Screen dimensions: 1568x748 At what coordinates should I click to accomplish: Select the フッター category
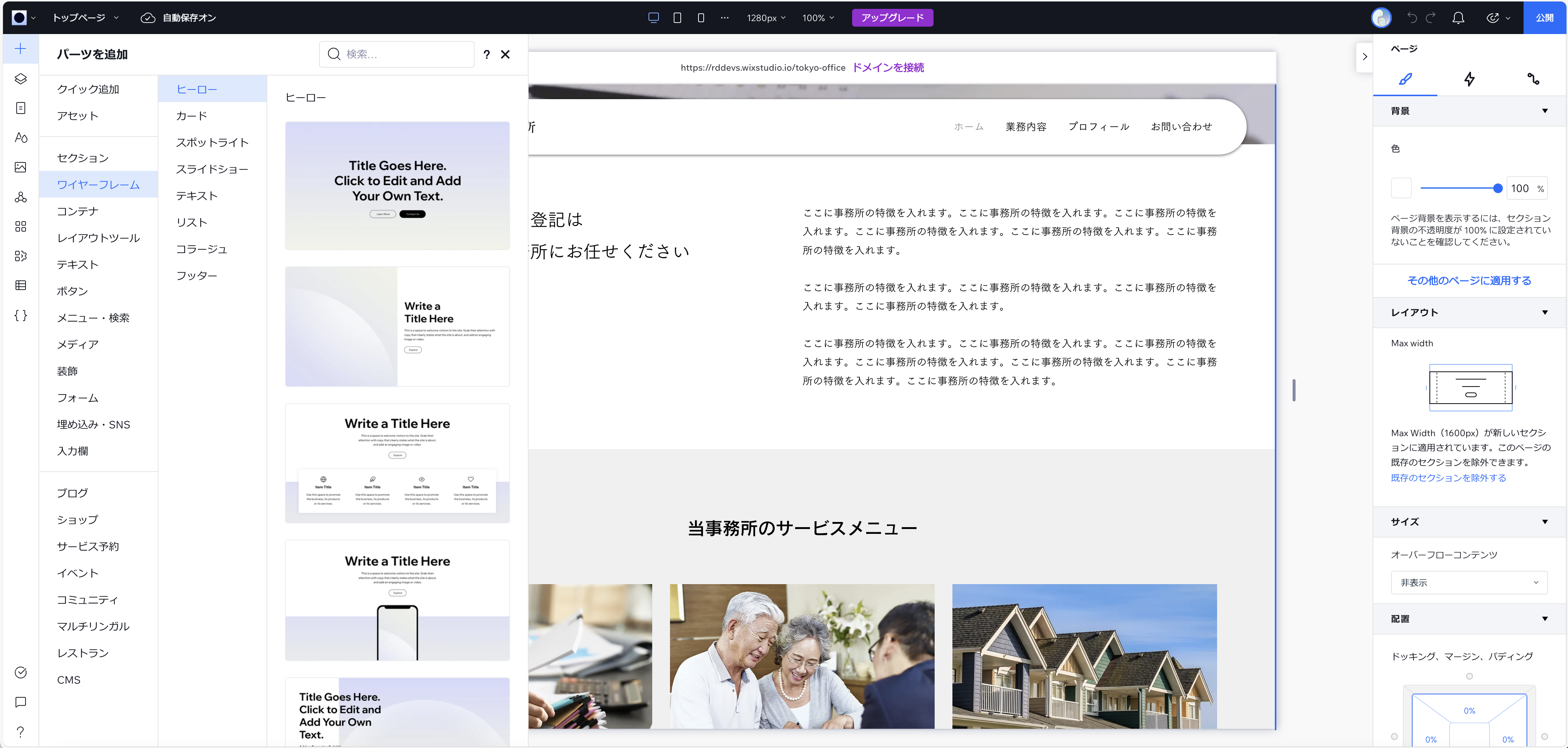(212, 276)
